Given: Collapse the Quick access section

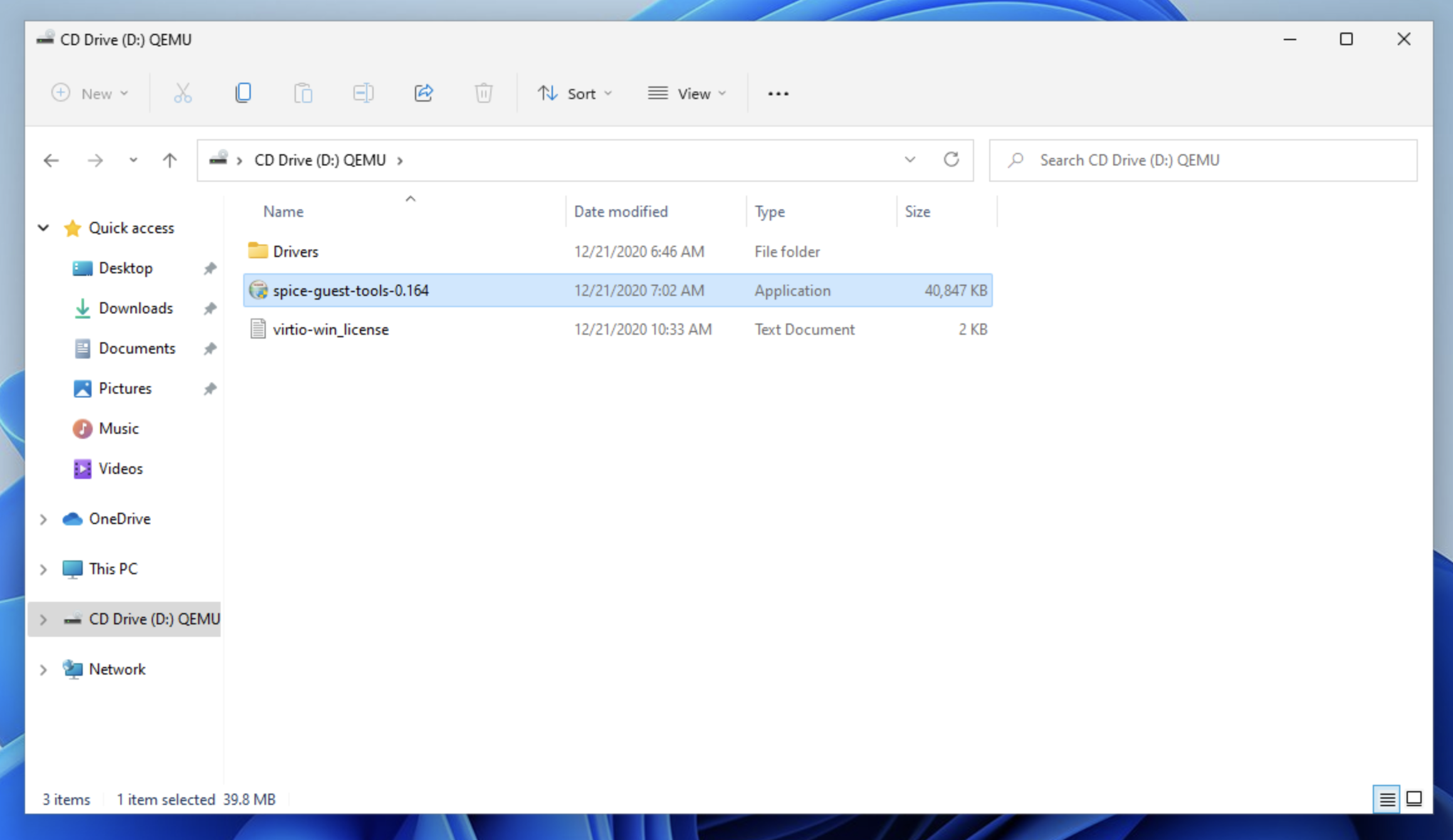Looking at the screenshot, I should point(43,228).
